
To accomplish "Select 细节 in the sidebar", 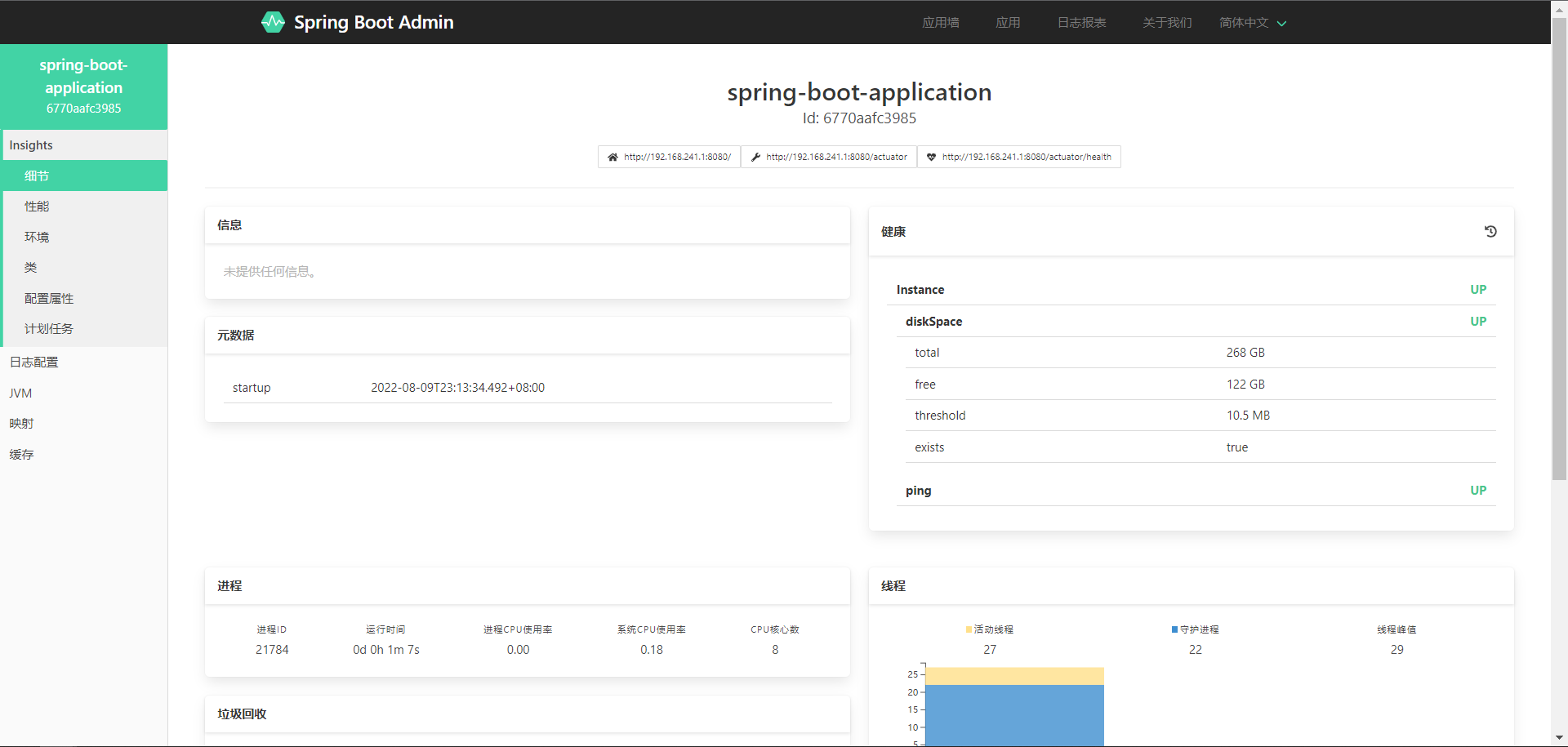I will click(x=84, y=176).
